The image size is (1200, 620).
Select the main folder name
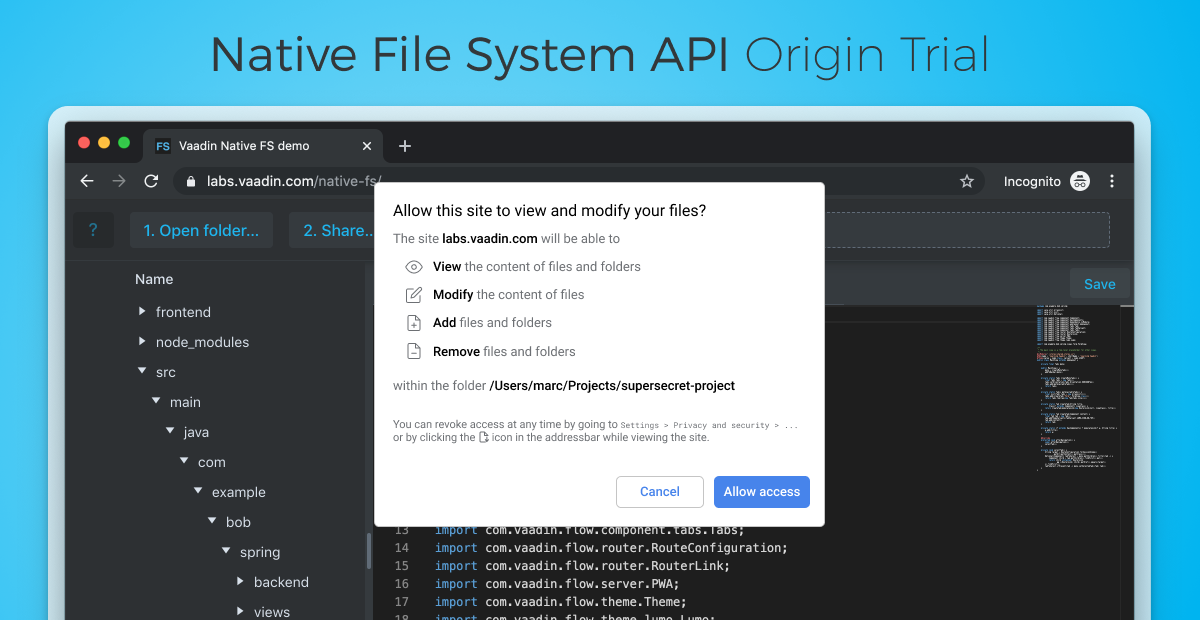point(185,402)
